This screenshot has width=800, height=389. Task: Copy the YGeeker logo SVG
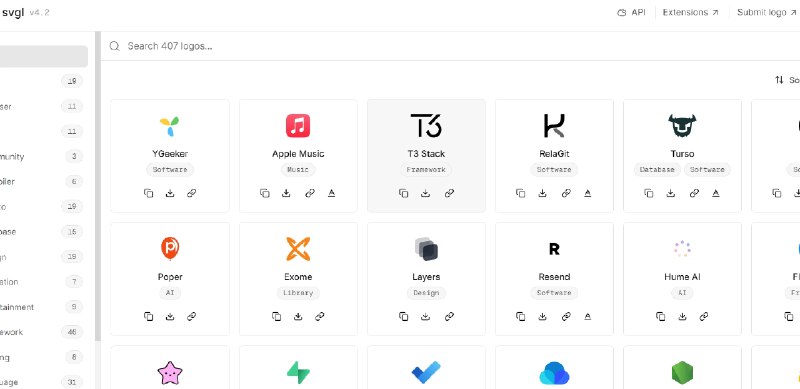[148, 193]
